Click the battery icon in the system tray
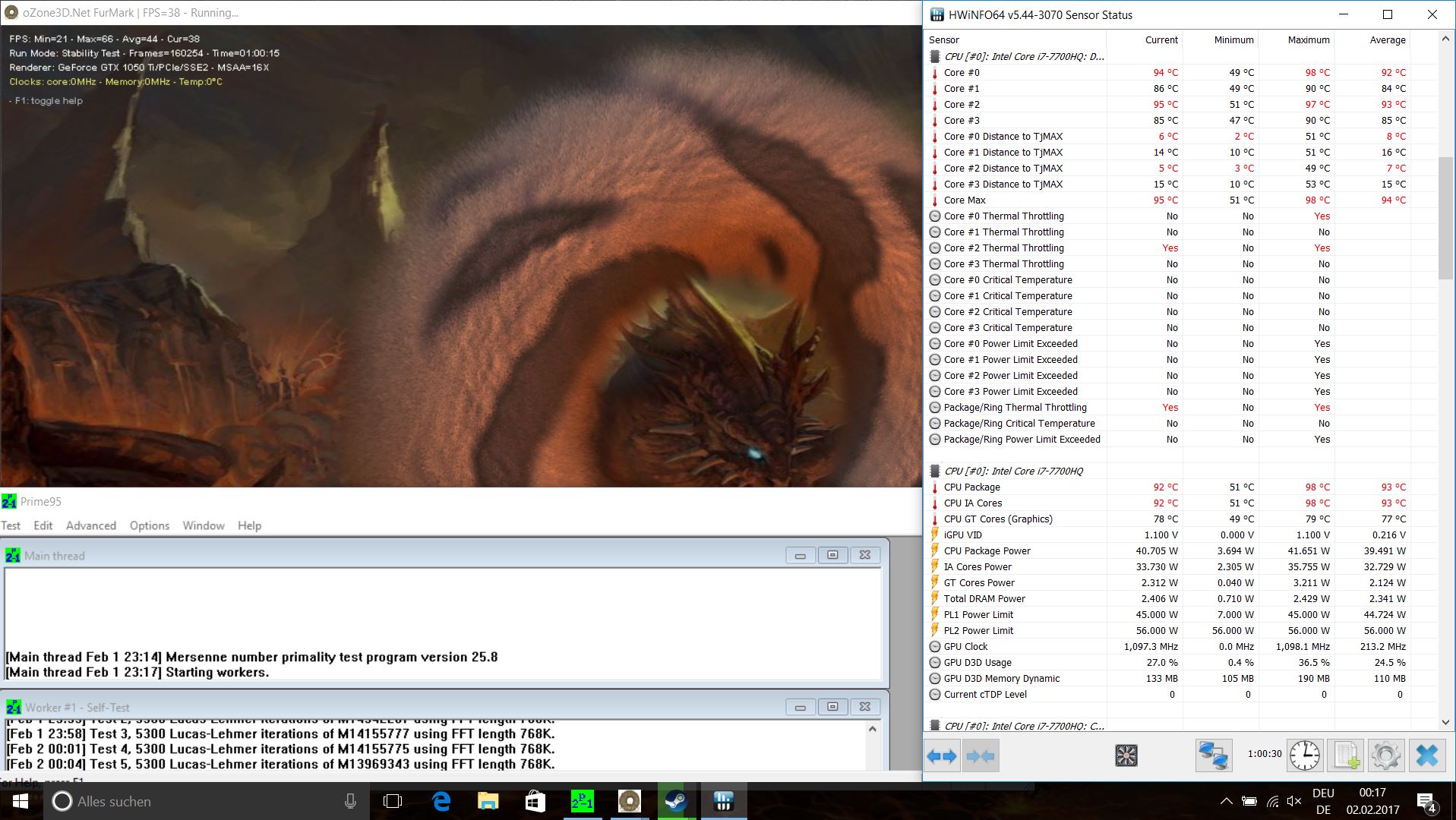Viewport: 1456px width, 820px height. 1249,801
